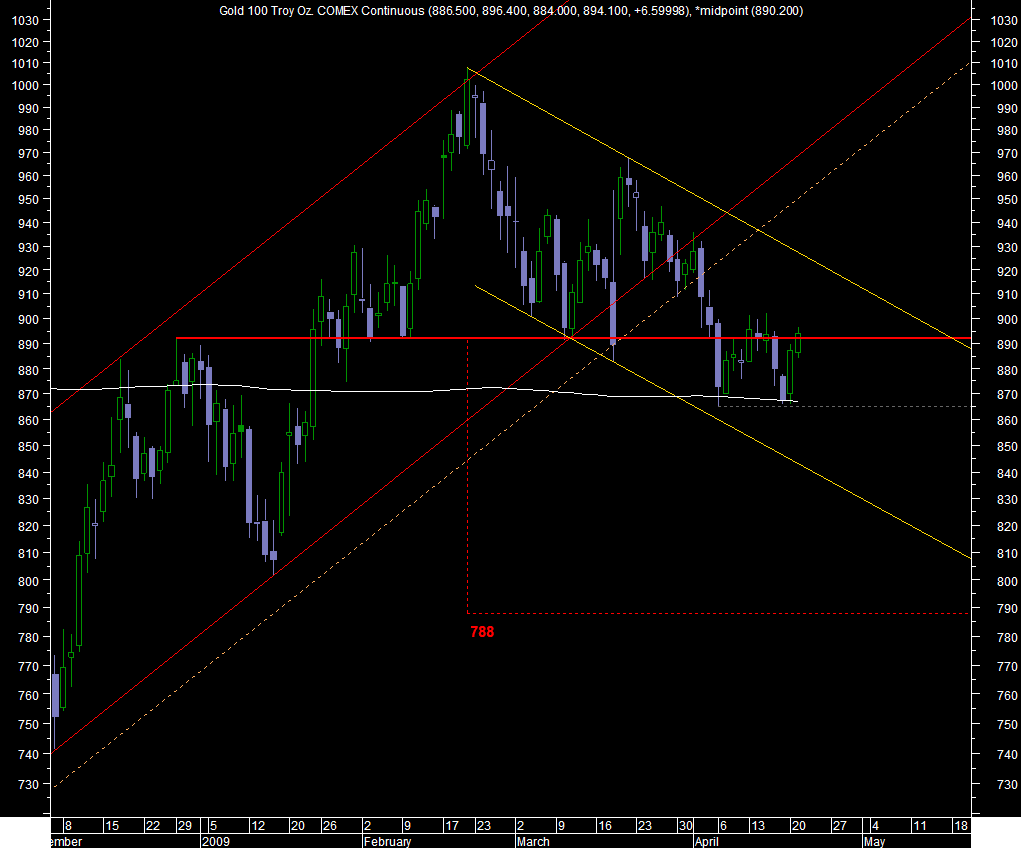Click the 860 price on the right axis
The image size is (1021, 848).
1007,421
